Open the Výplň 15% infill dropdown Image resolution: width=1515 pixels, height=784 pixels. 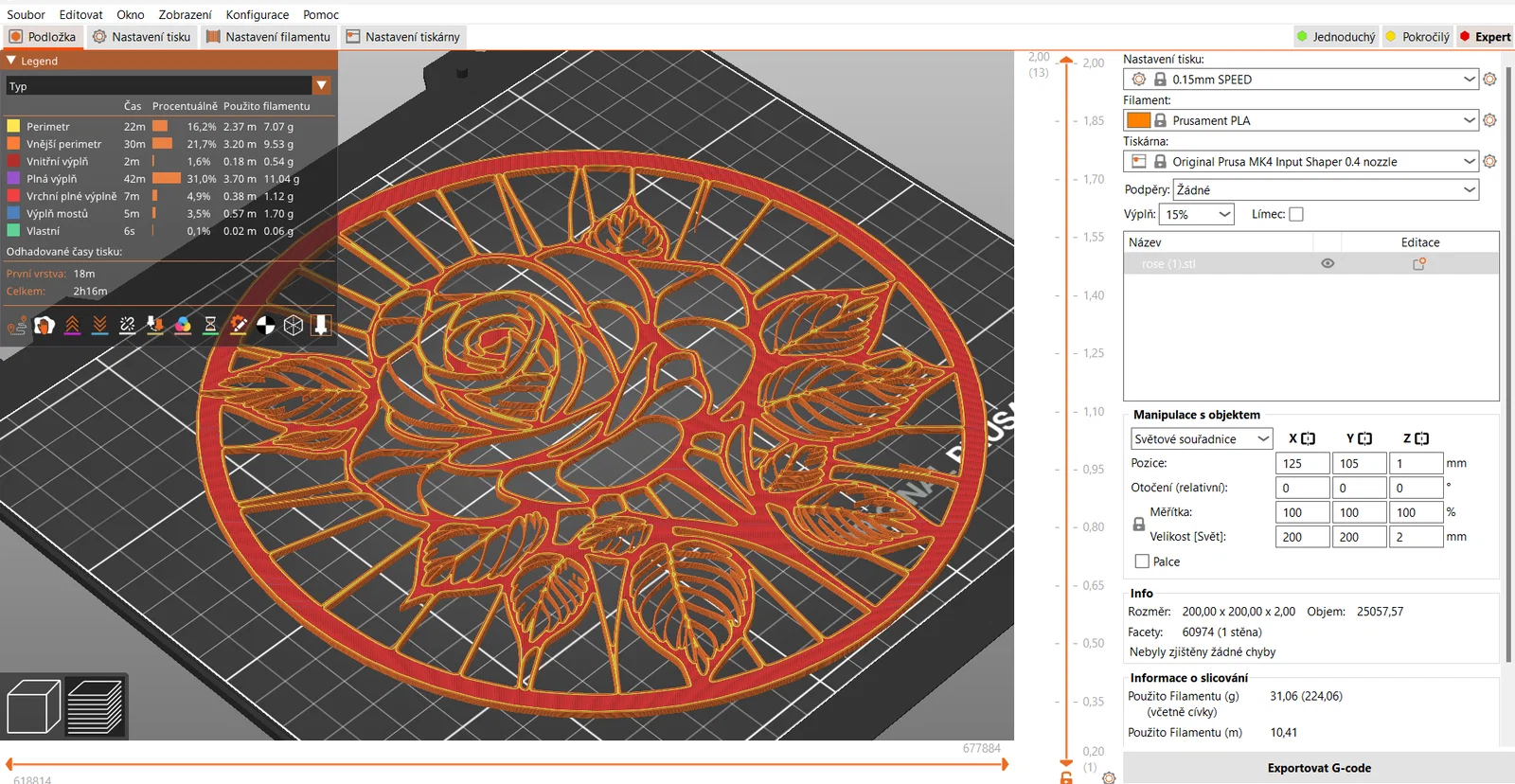(1198, 214)
